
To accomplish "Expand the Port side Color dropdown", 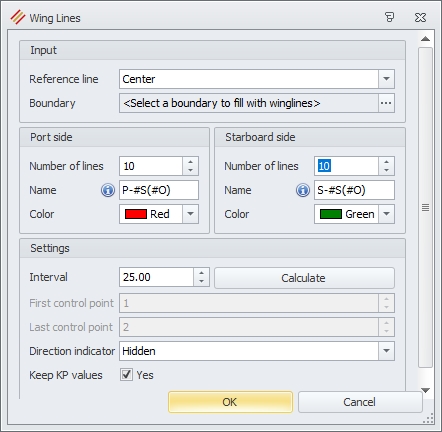I will 190,214.
